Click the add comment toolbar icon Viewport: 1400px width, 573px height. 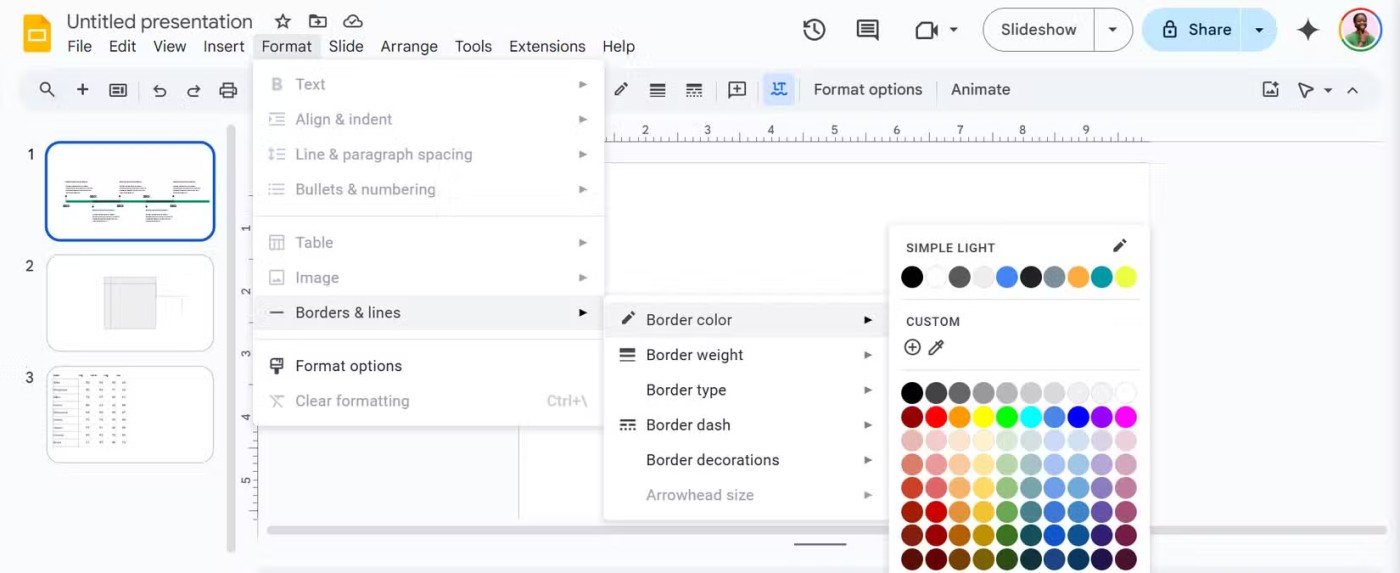click(737, 90)
